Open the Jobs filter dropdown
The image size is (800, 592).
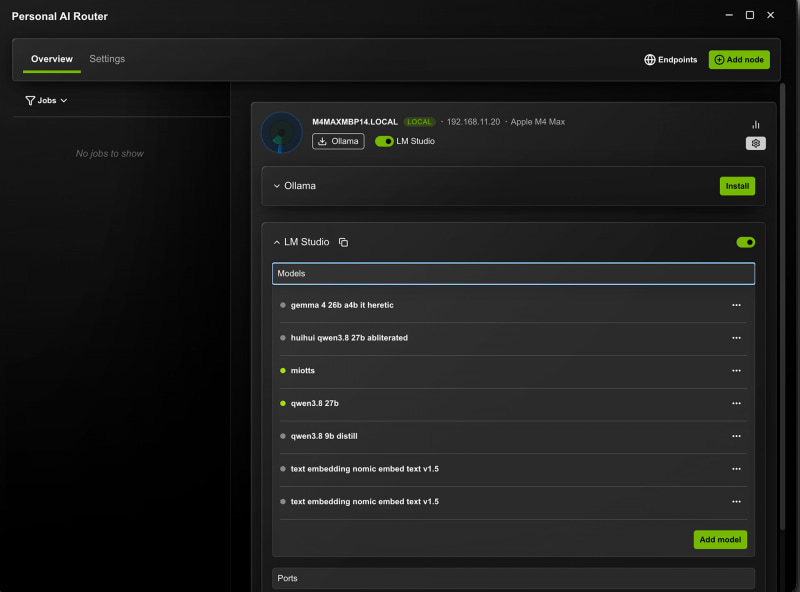coord(46,101)
